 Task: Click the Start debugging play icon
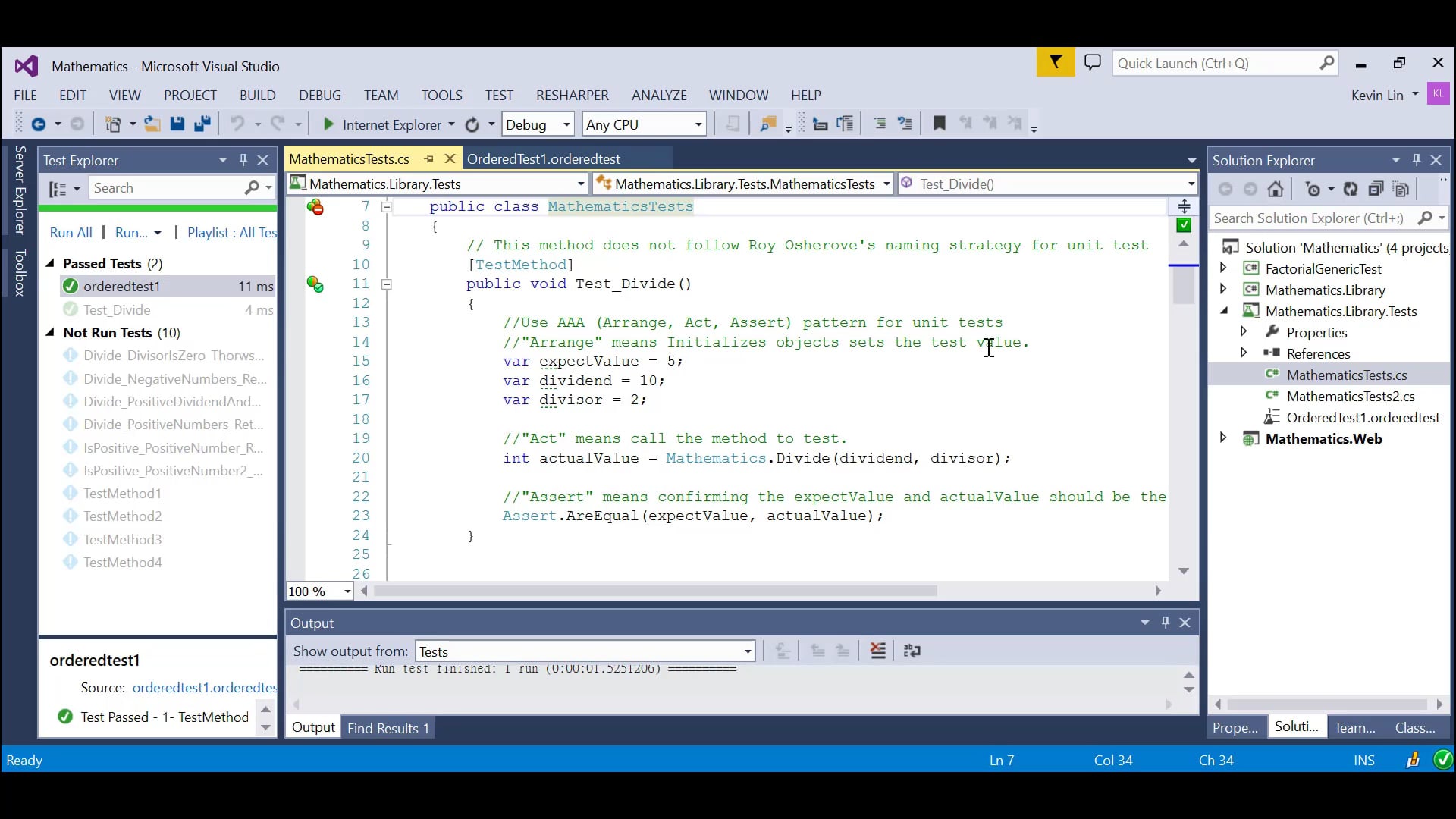pos(328,124)
